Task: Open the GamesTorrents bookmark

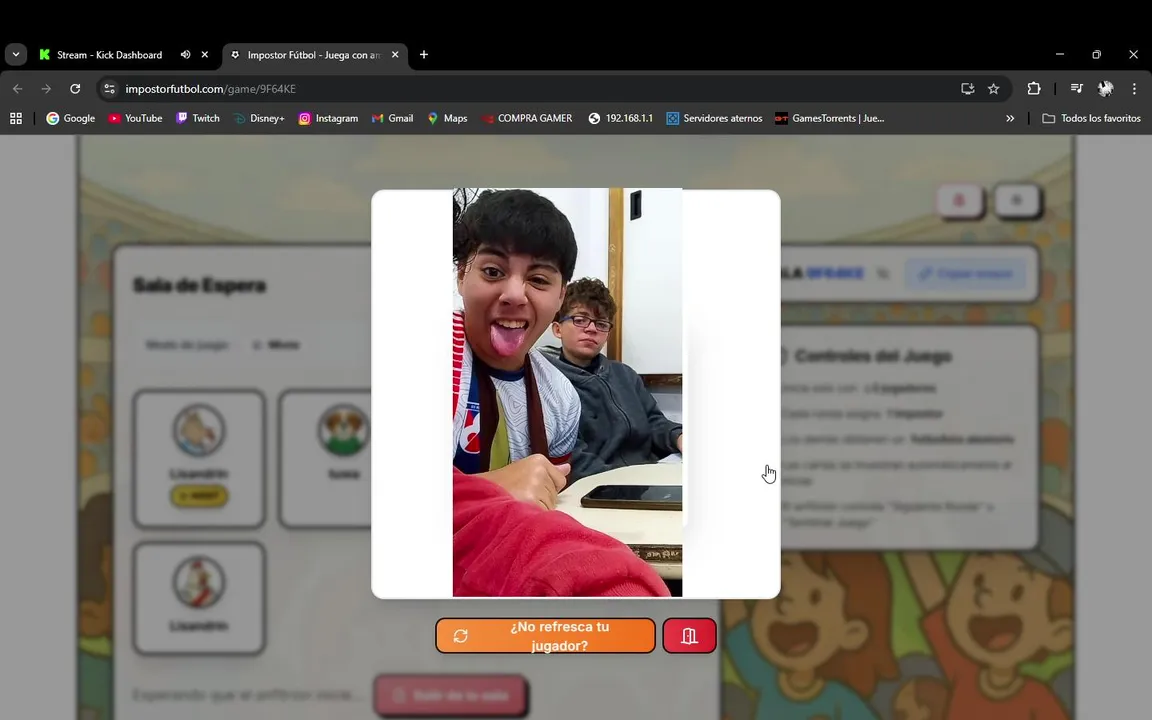Action: click(829, 118)
